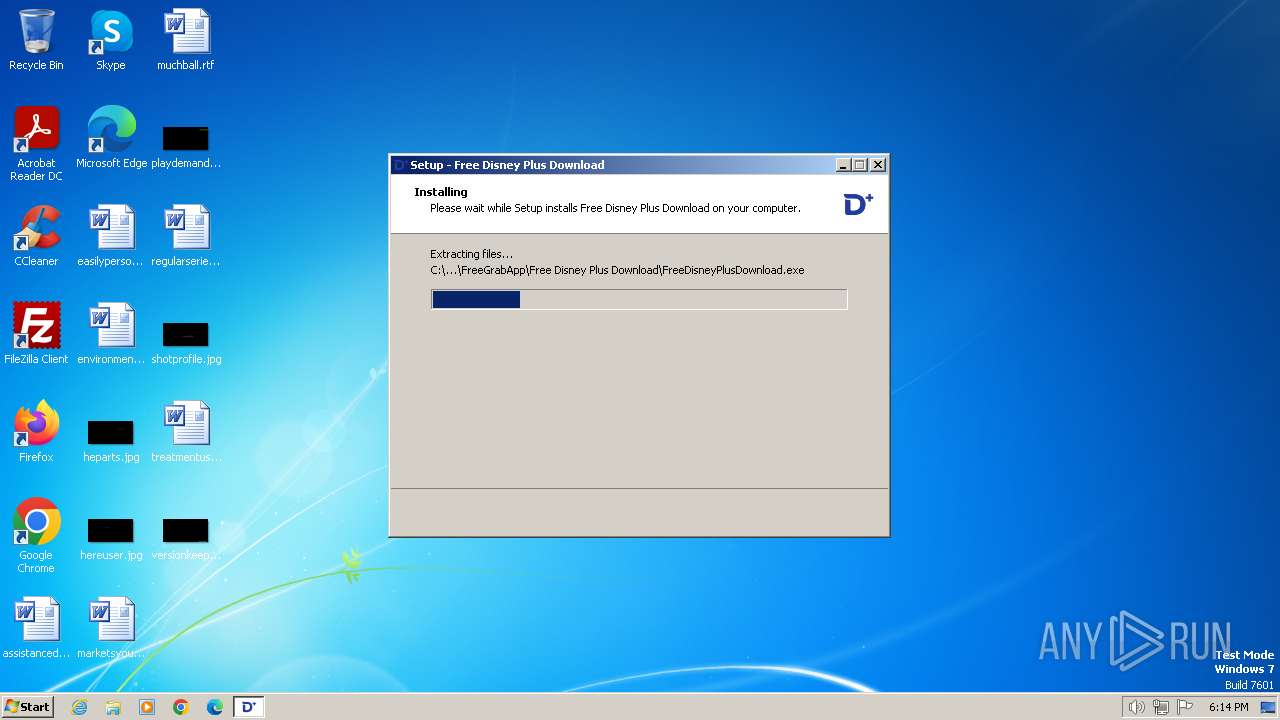
Task: Open the Recycle Bin desktop icon
Action: point(36,40)
